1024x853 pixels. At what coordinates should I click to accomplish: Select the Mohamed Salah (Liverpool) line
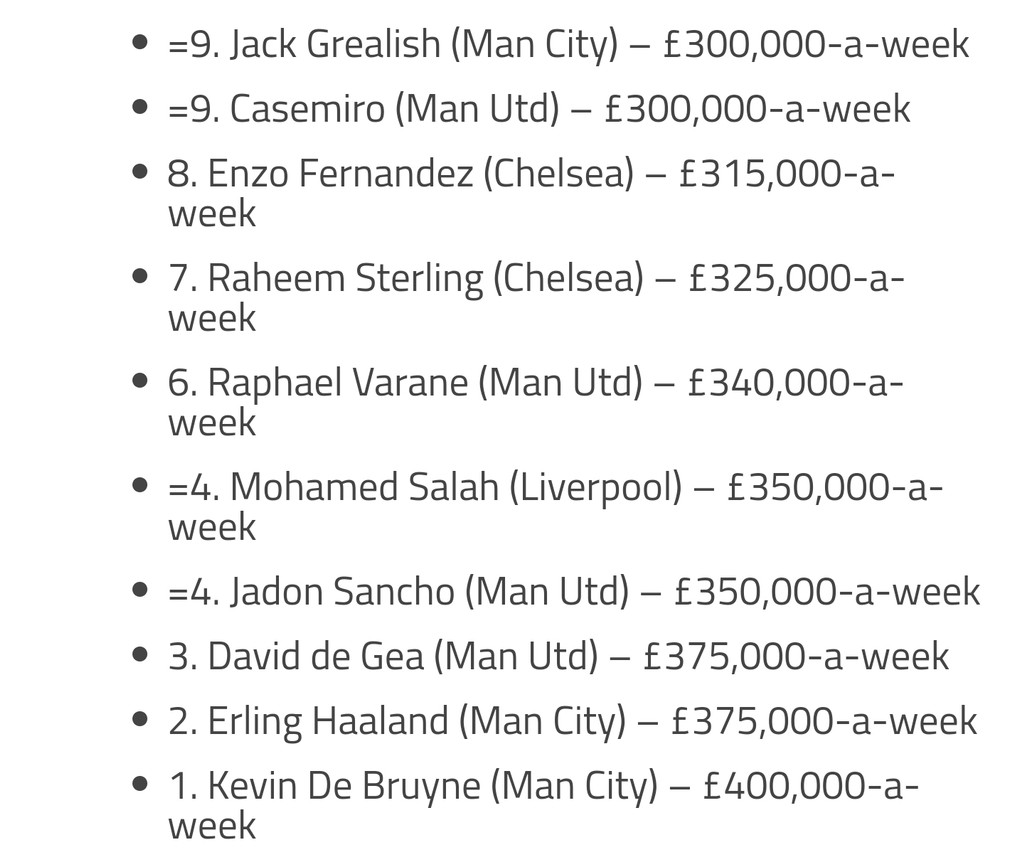[x=555, y=487]
